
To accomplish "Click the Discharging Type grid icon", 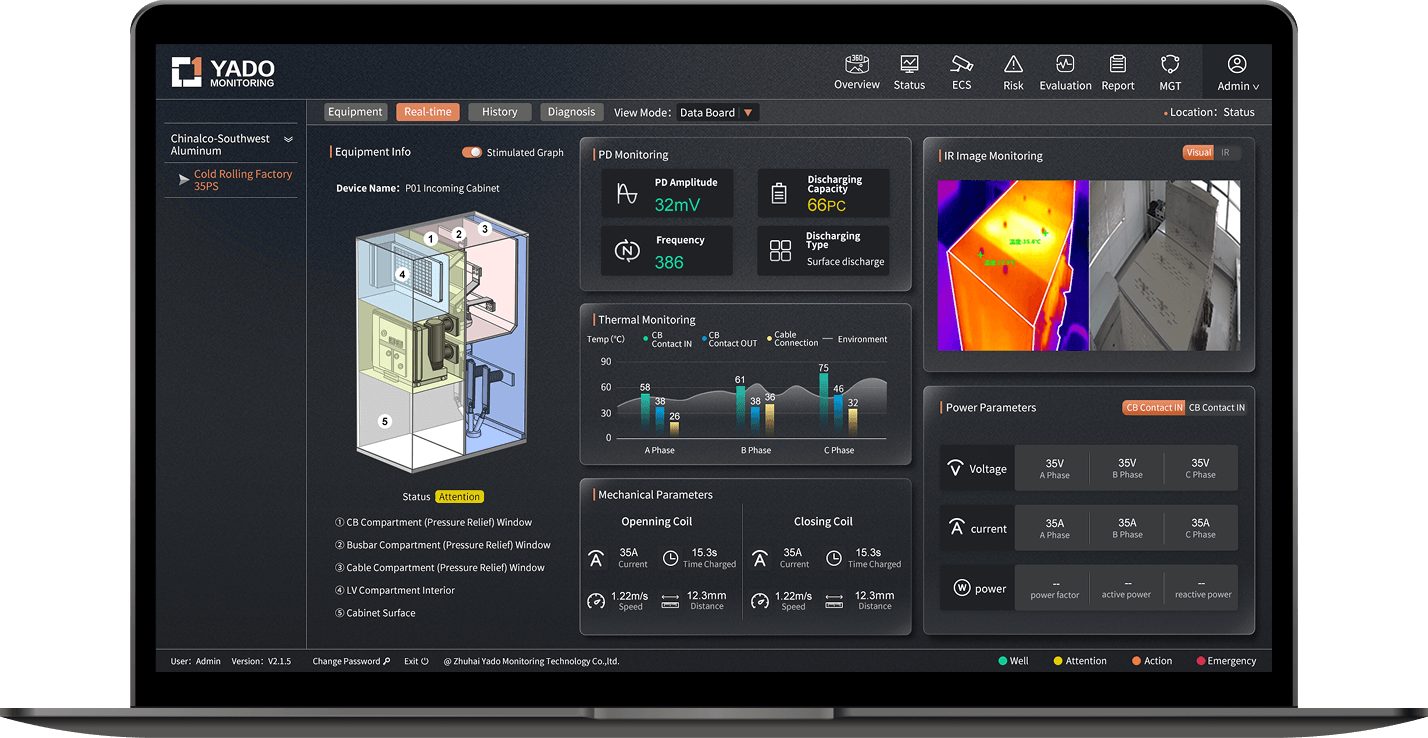I will point(780,251).
